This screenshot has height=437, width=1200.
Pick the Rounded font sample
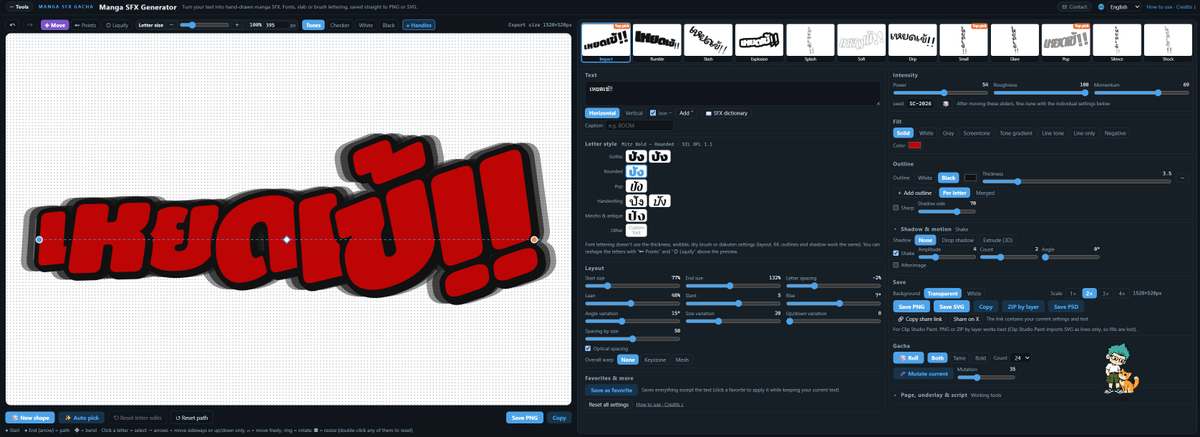point(636,172)
